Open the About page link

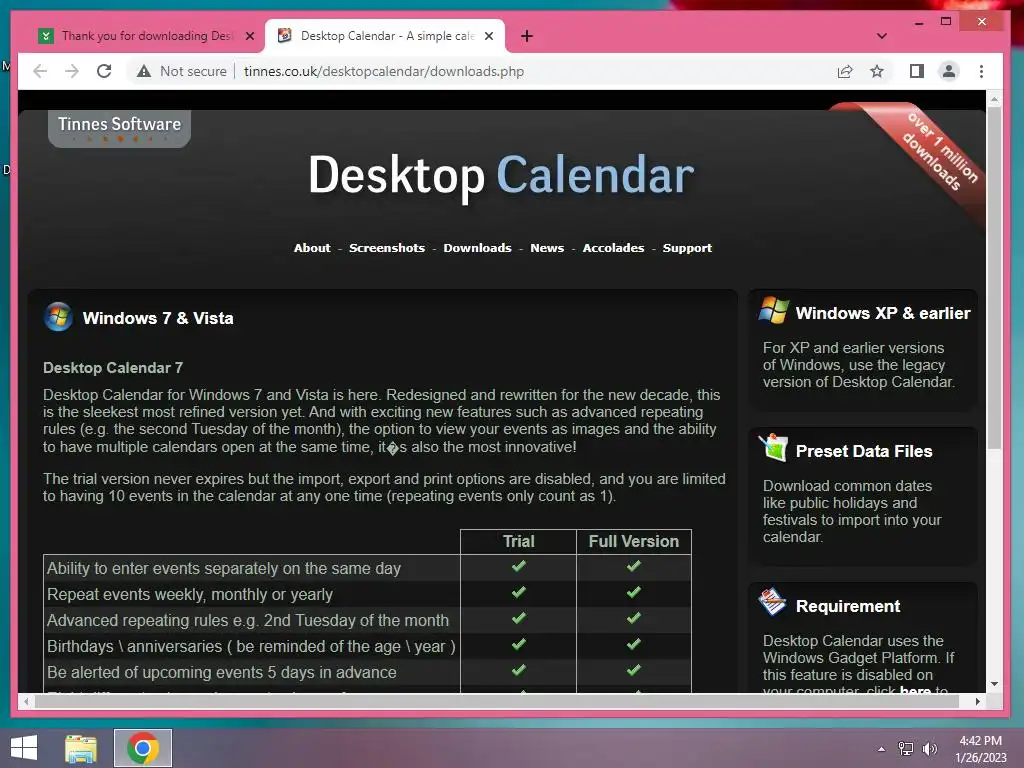(x=312, y=248)
